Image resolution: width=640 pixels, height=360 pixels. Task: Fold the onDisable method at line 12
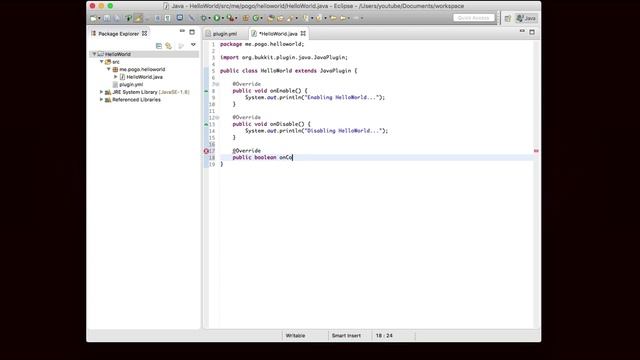(x=217, y=118)
